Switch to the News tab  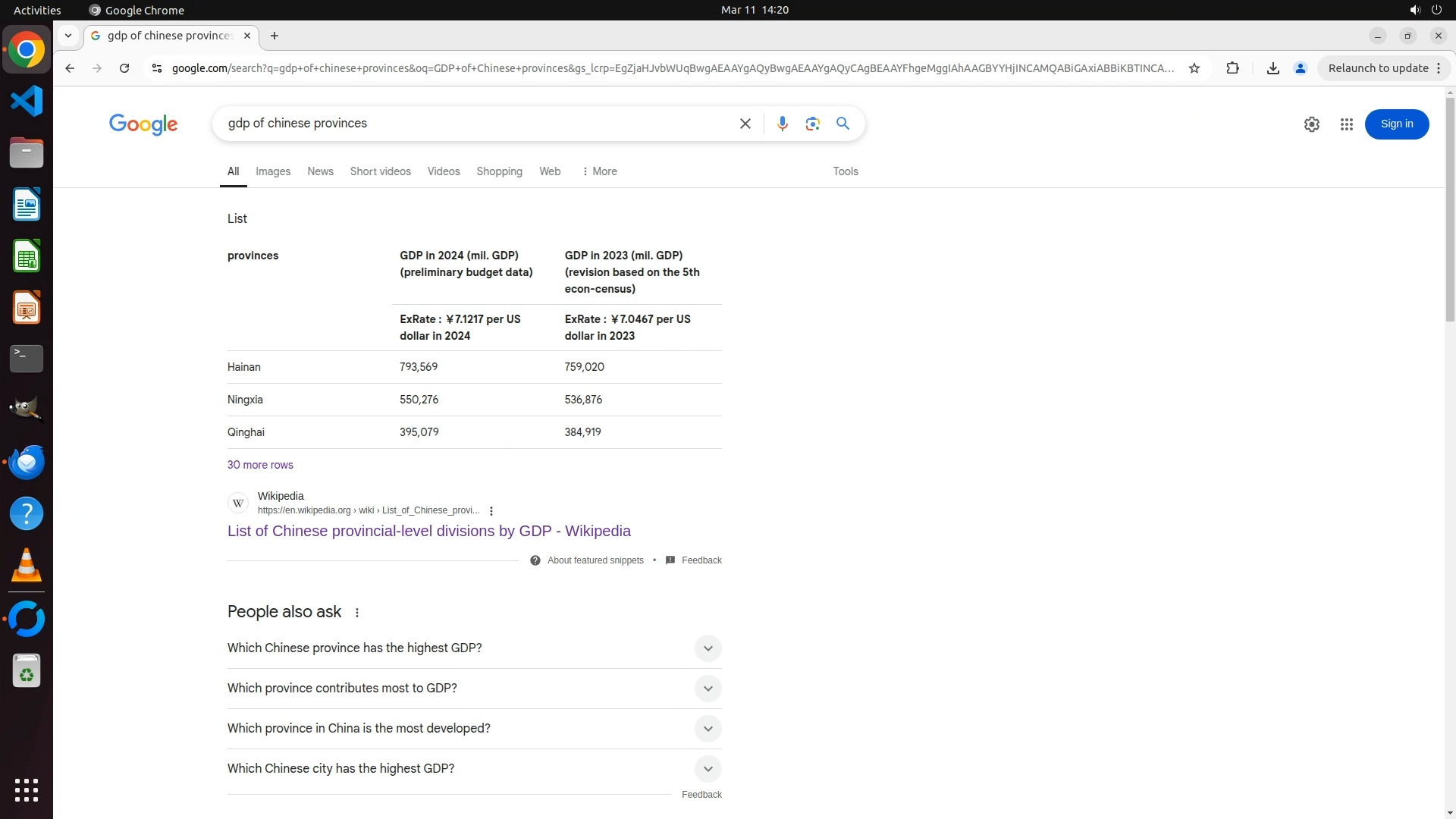320,171
